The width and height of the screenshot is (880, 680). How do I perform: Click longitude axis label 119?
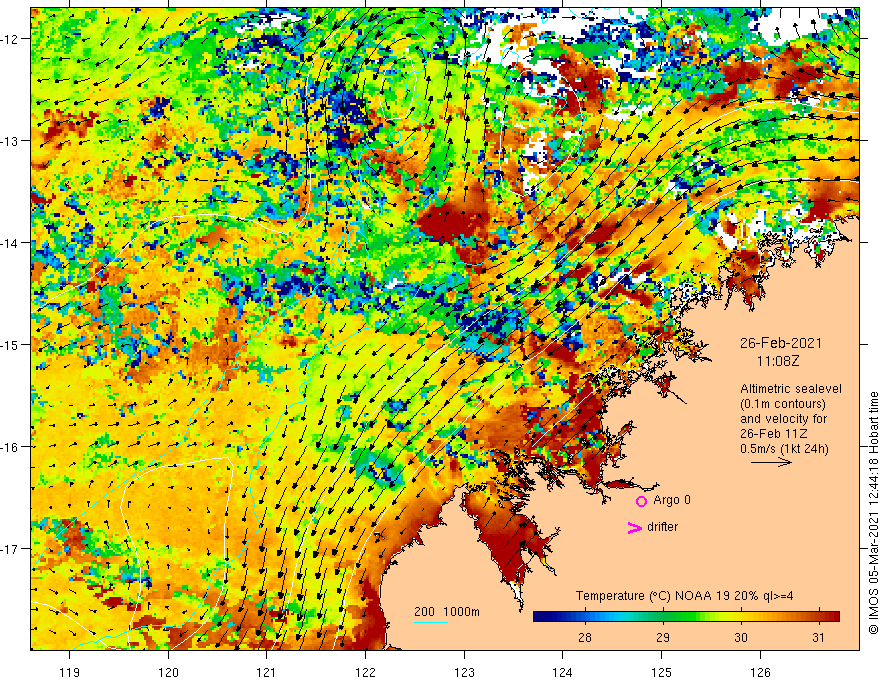(70, 672)
